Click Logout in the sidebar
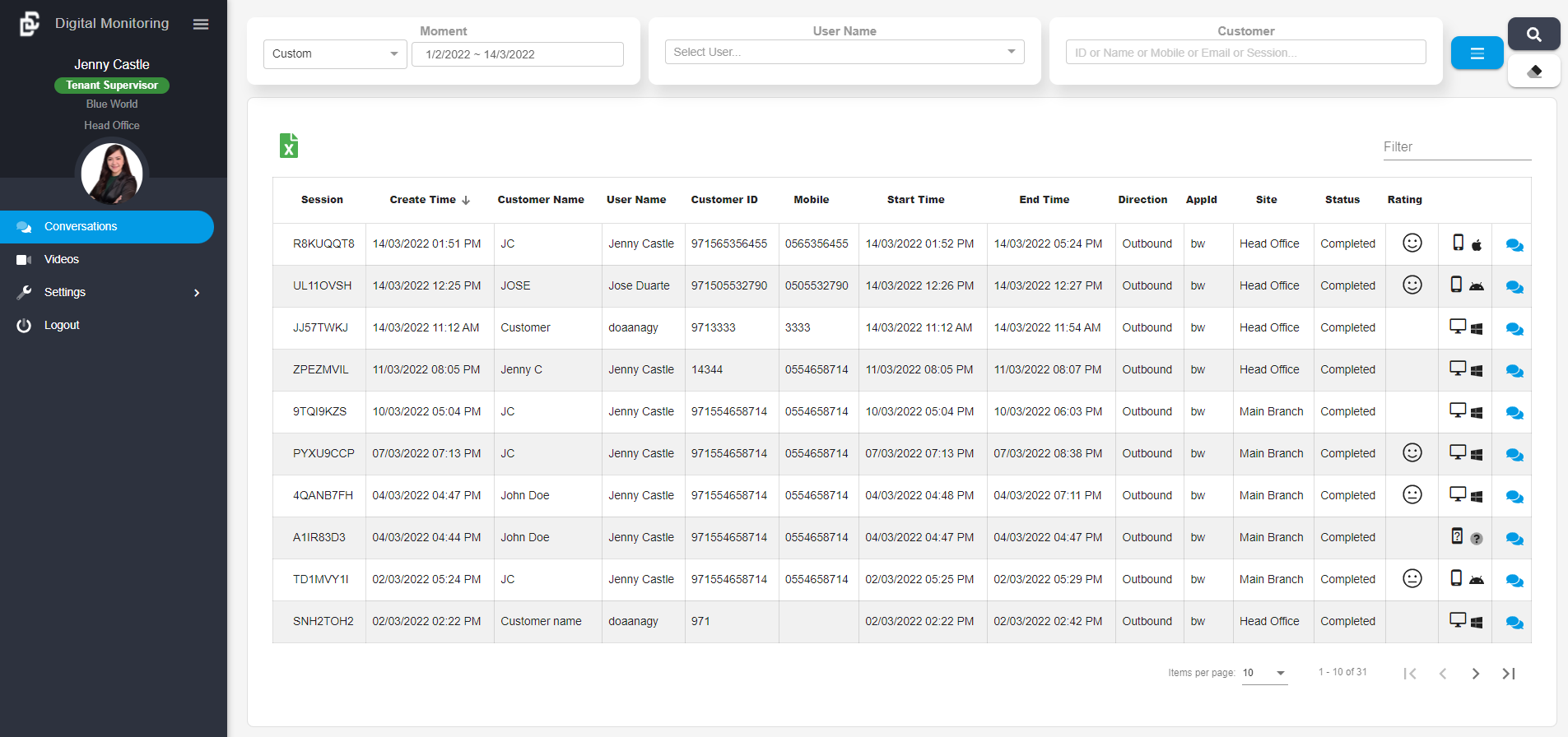The image size is (1568, 737). point(62,325)
